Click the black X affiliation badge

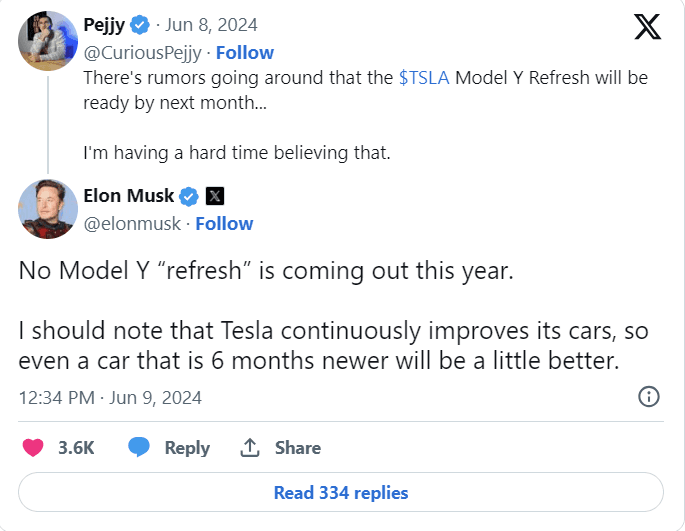tap(214, 196)
